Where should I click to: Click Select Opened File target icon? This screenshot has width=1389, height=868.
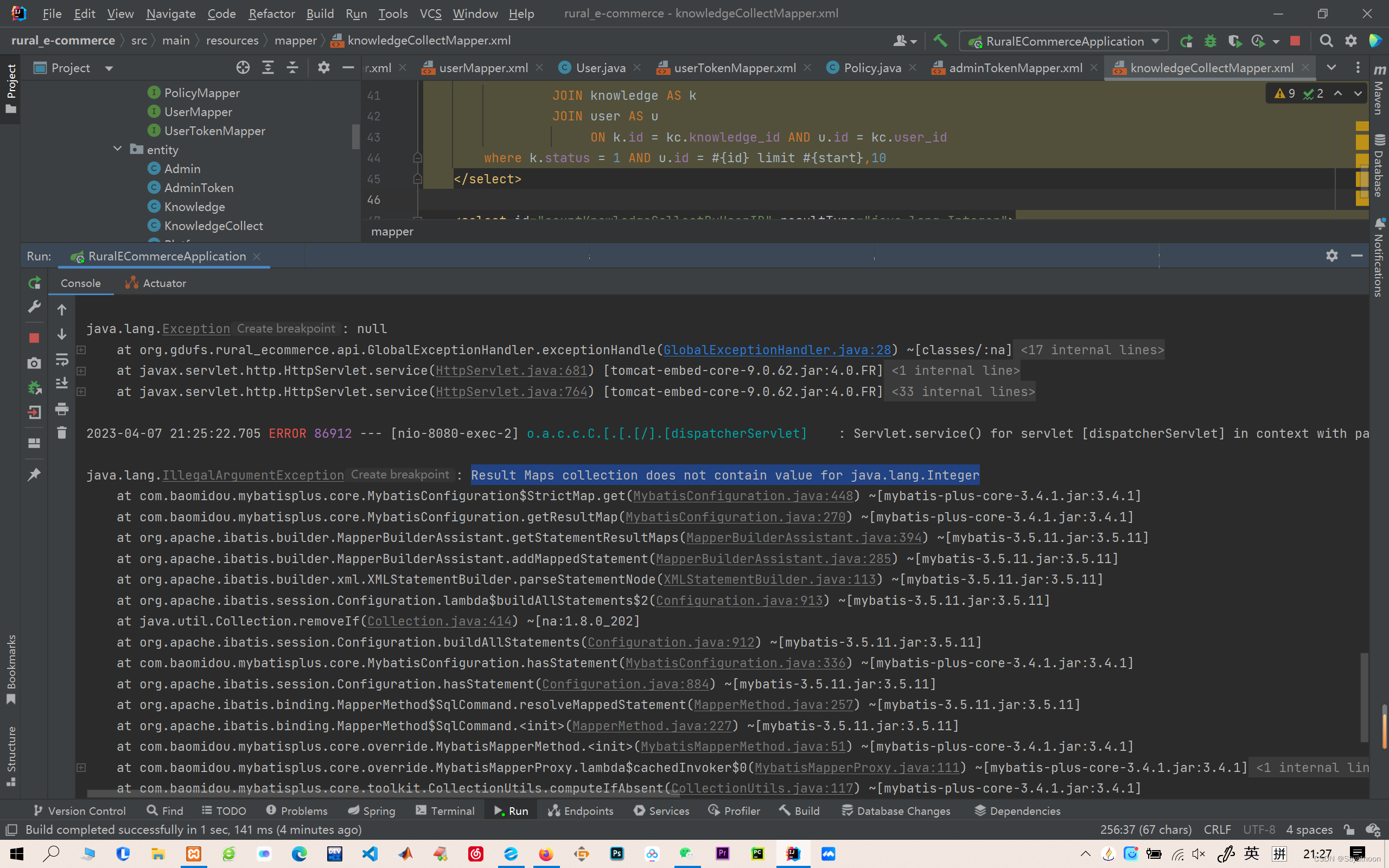[243, 68]
